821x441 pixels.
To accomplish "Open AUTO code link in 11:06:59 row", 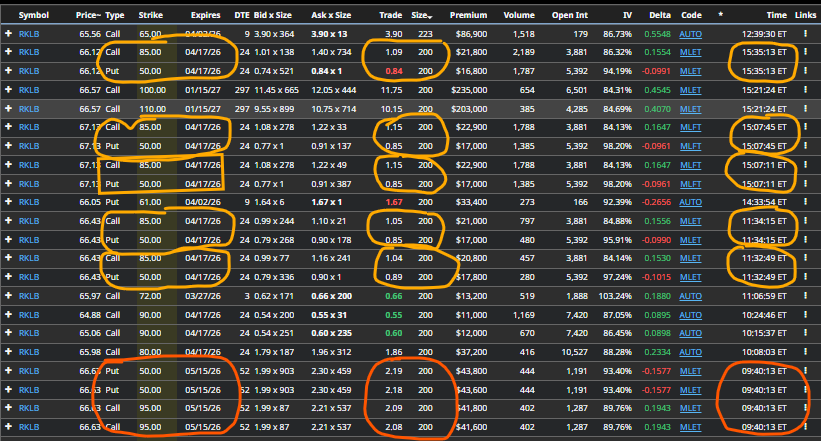I will point(691,296).
